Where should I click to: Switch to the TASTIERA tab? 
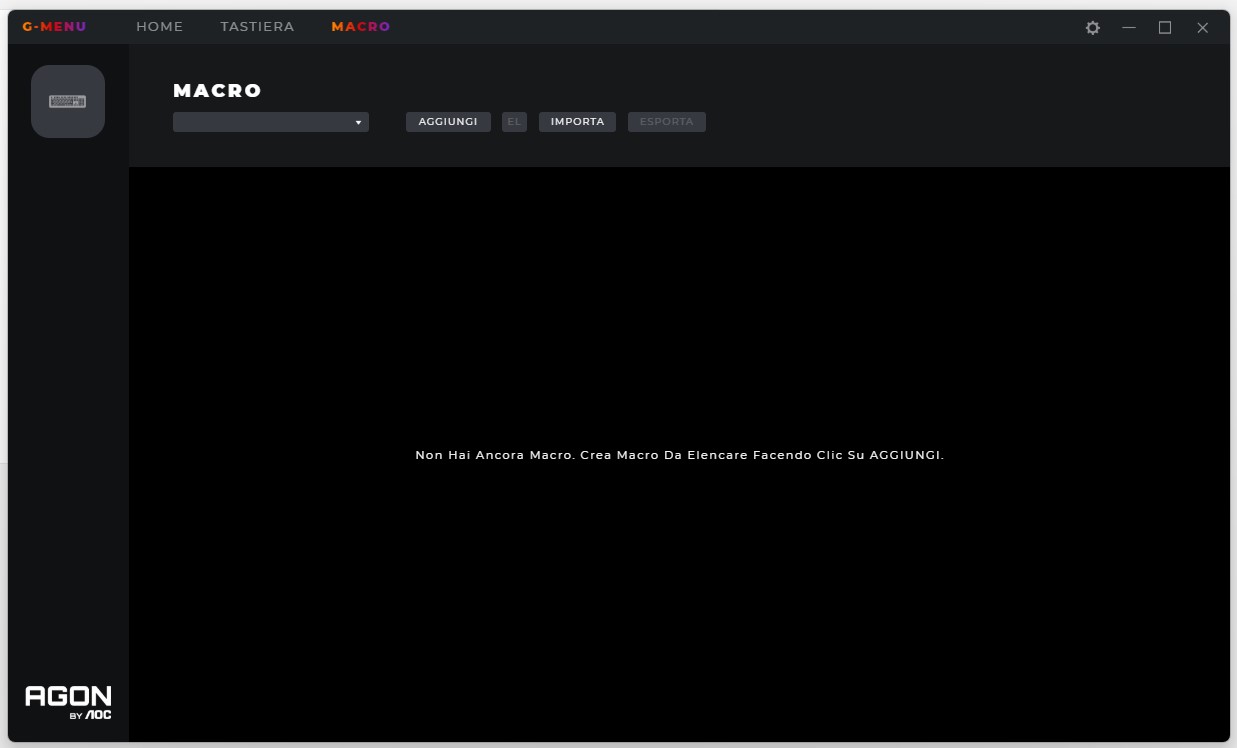257,27
